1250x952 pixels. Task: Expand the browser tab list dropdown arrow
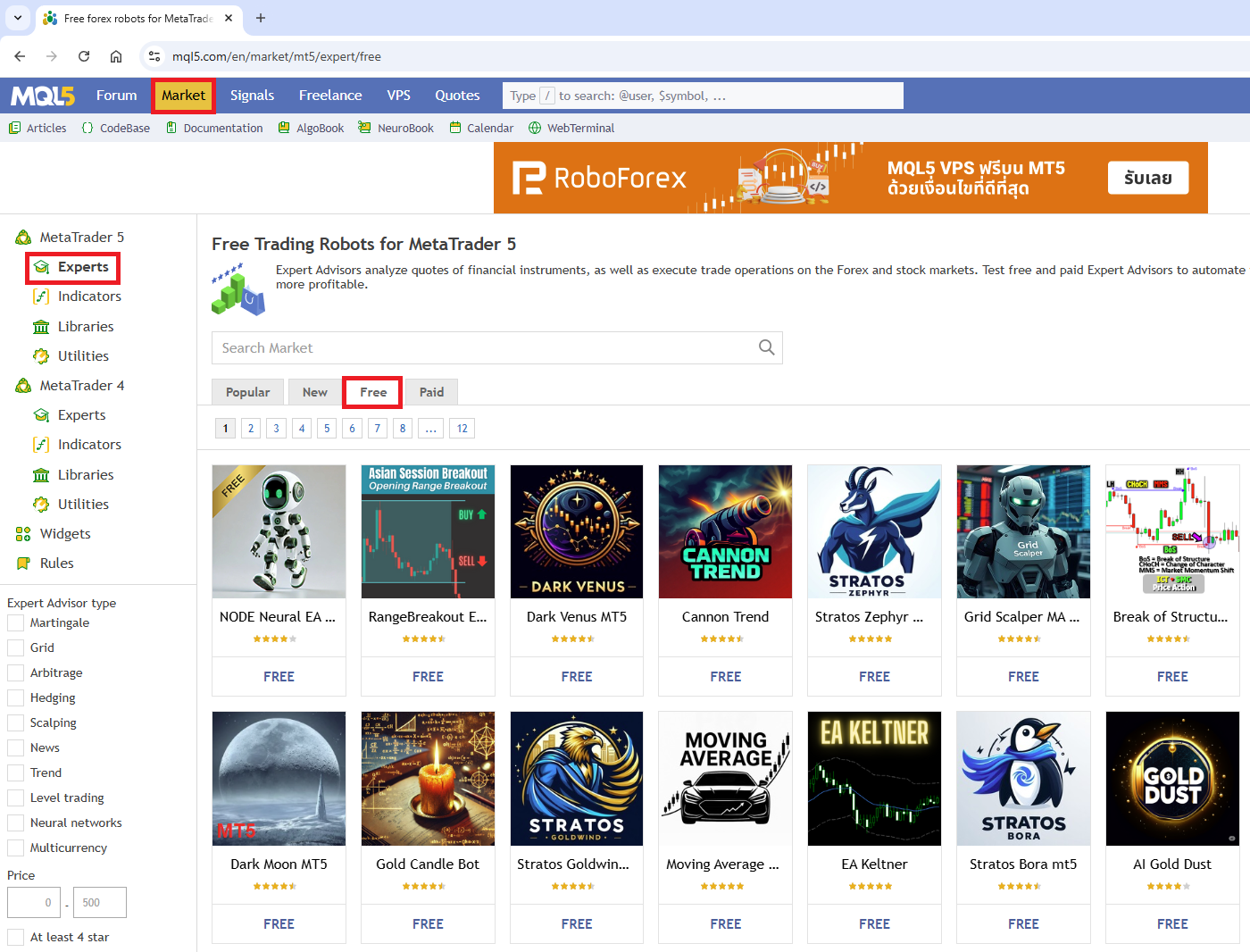18,18
